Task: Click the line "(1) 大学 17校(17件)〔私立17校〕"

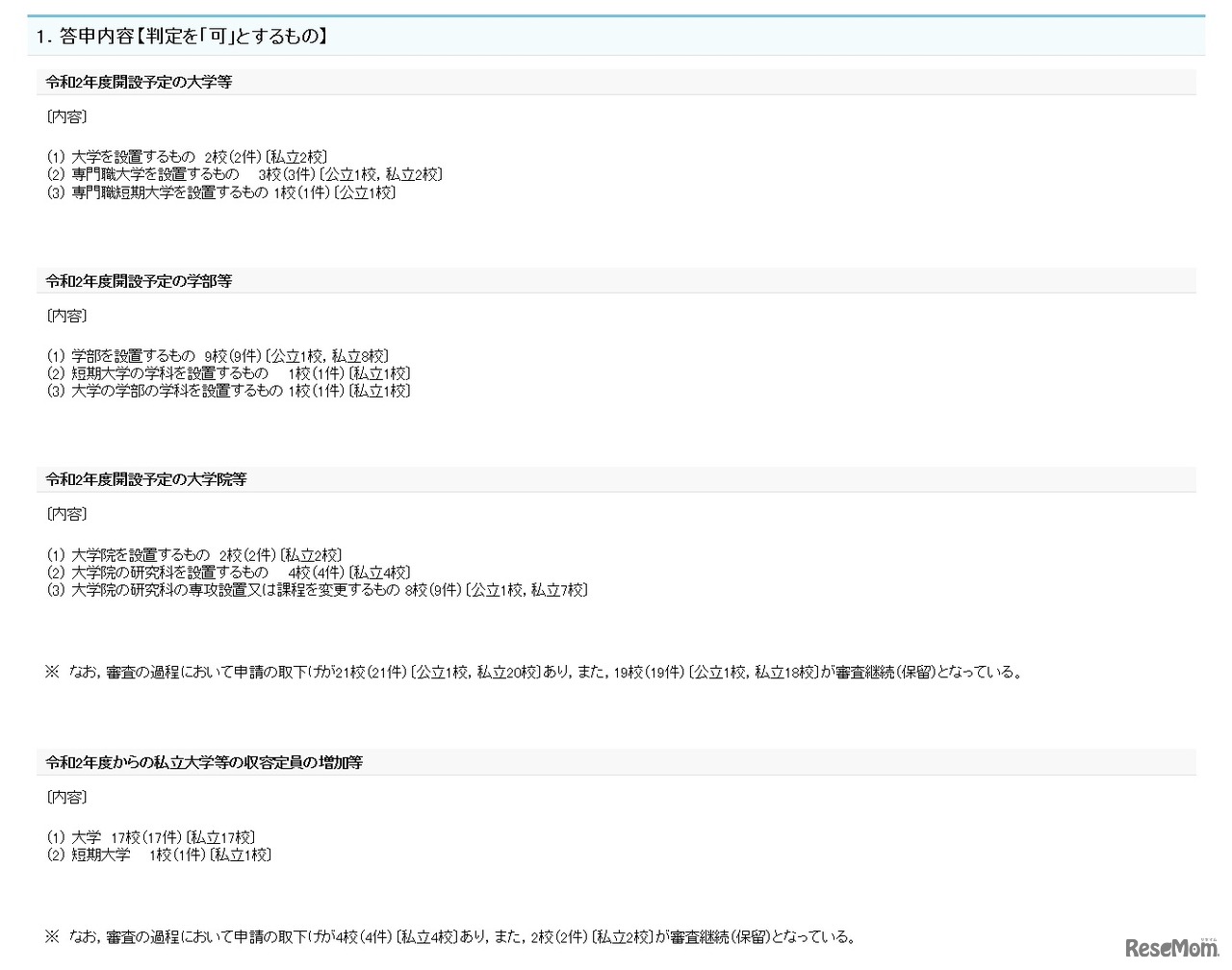Action: pos(151,838)
